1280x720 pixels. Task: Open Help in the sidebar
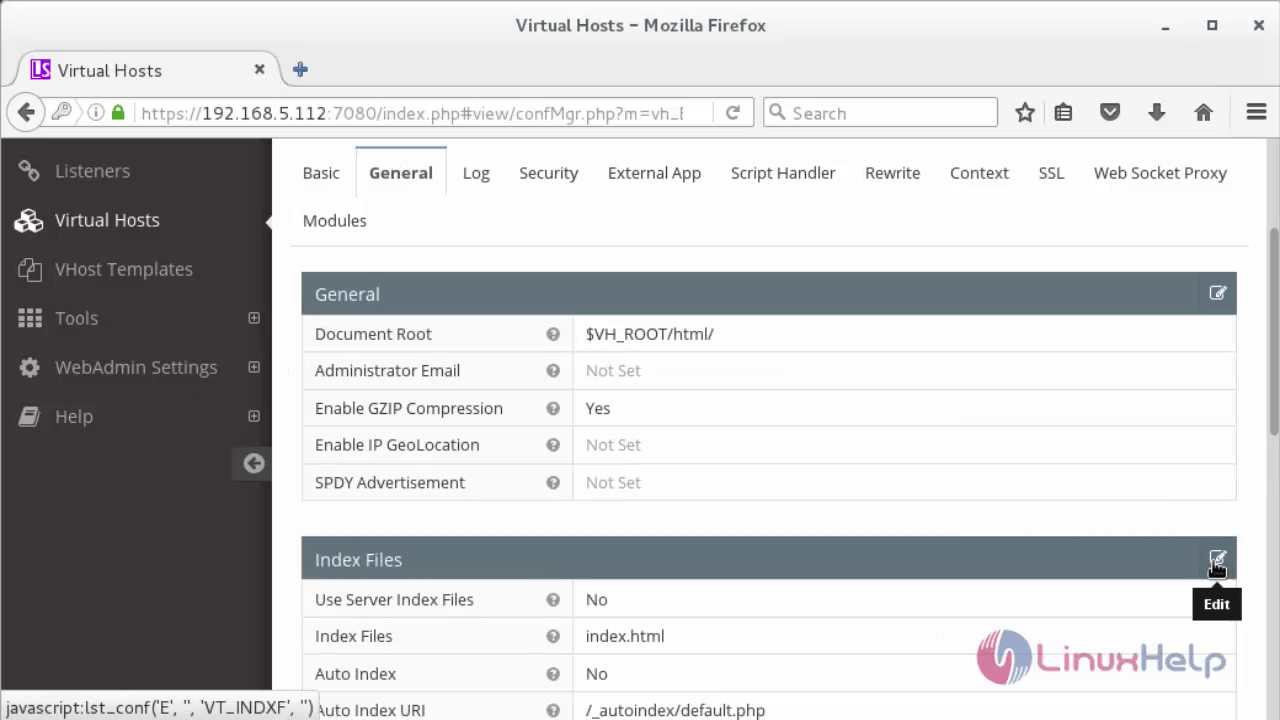(x=74, y=416)
